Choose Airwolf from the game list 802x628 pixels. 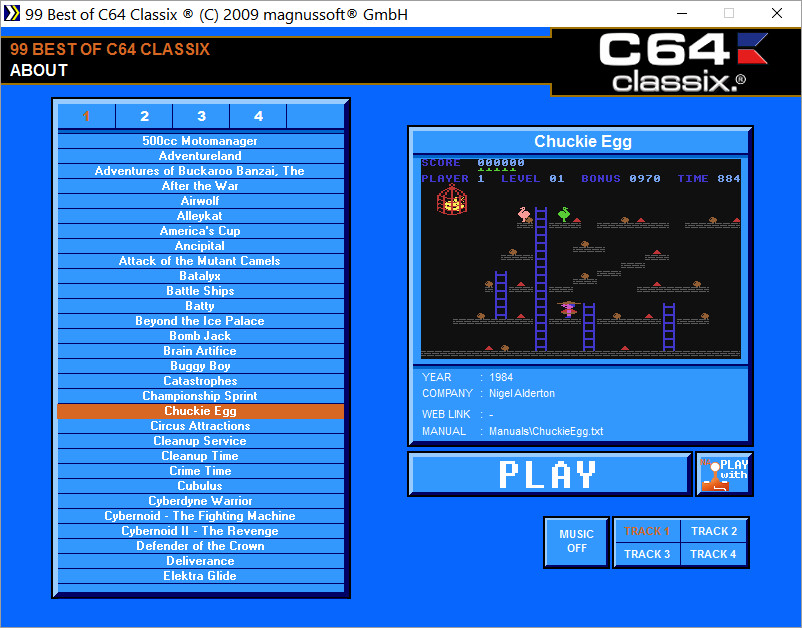point(200,200)
